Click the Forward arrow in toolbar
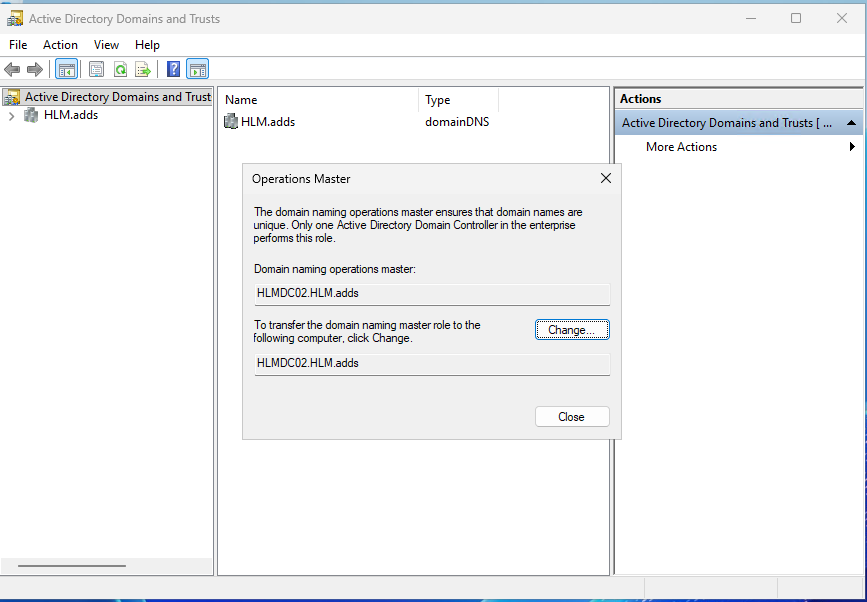 coord(35,69)
